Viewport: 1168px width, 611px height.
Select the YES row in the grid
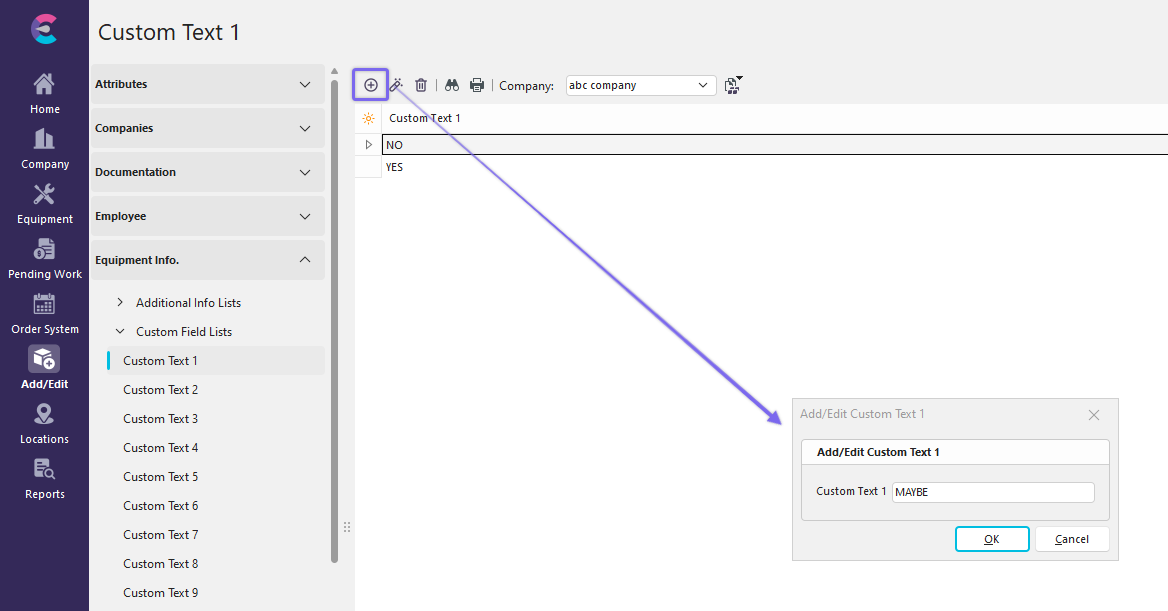click(x=395, y=168)
